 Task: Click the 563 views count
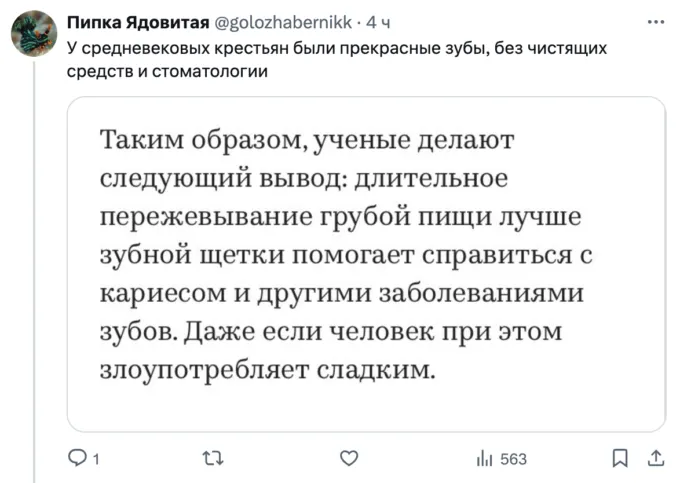tap(512, 459)
